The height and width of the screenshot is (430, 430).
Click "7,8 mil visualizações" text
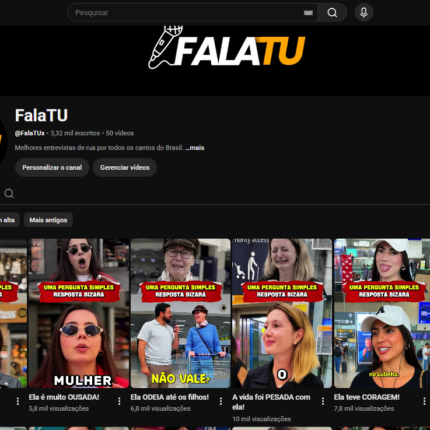pos(364,409)
